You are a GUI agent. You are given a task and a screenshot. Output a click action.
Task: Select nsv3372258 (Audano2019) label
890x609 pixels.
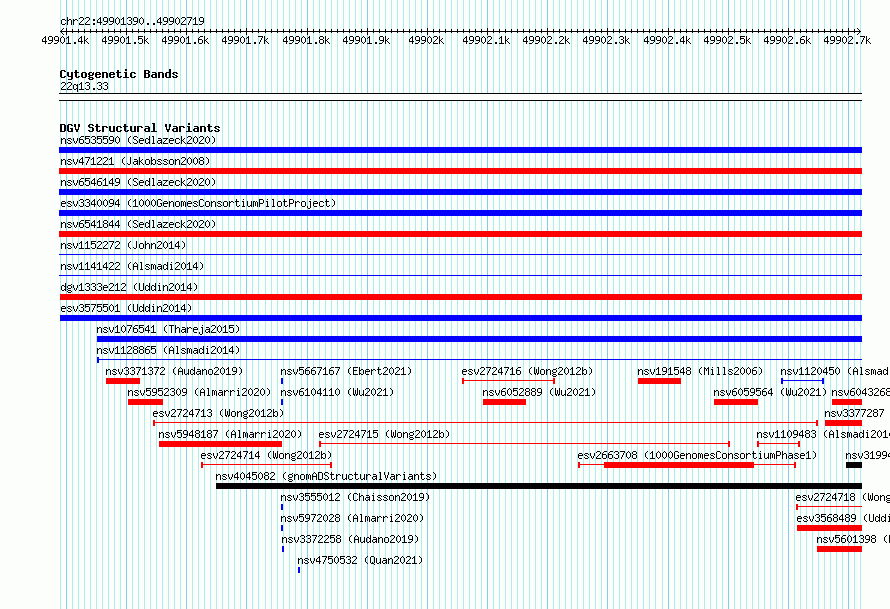(350, 539)
